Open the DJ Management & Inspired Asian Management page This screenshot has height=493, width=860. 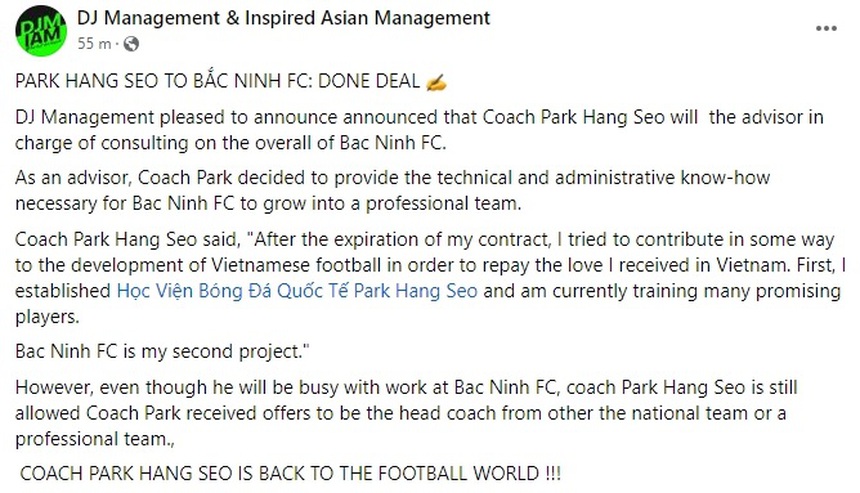coord(283,18)
